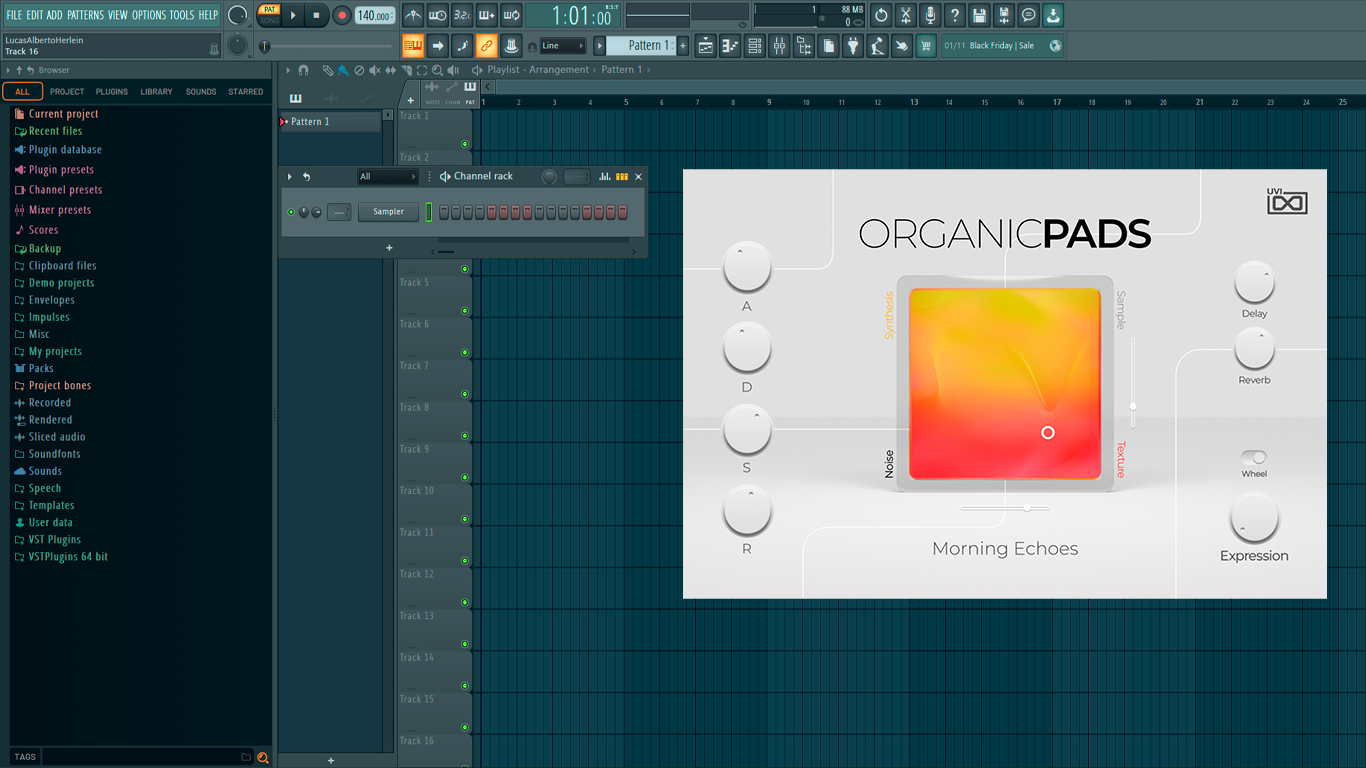Select Pattern 1 in the pattern picker
The width and height of the screenshot is (1366, 768).
(330, 122)
